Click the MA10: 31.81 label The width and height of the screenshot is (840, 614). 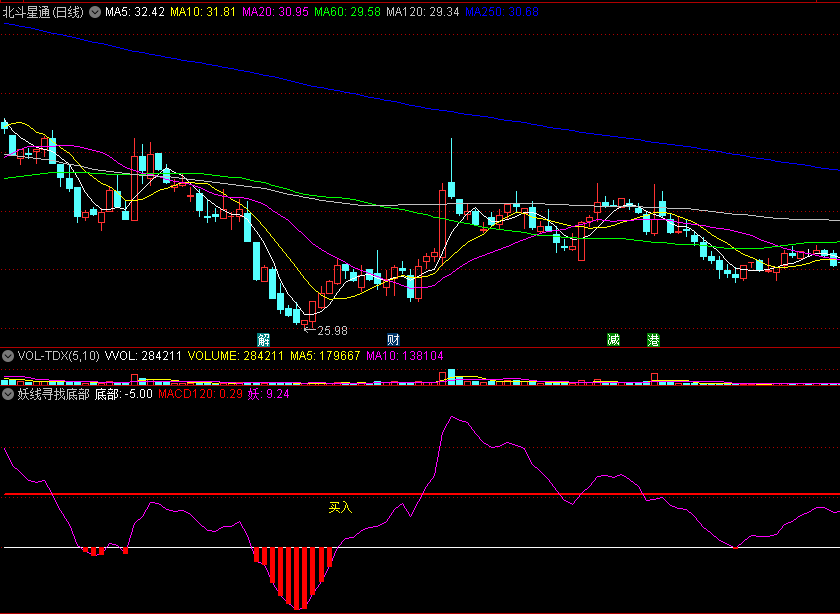click(x=203, y=12)
